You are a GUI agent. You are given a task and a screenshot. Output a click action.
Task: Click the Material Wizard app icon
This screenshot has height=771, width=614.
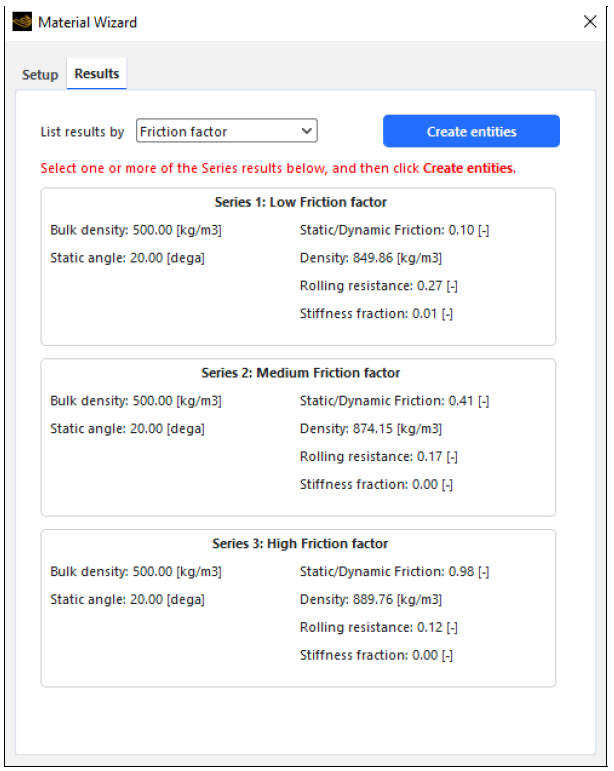[22, 22]
